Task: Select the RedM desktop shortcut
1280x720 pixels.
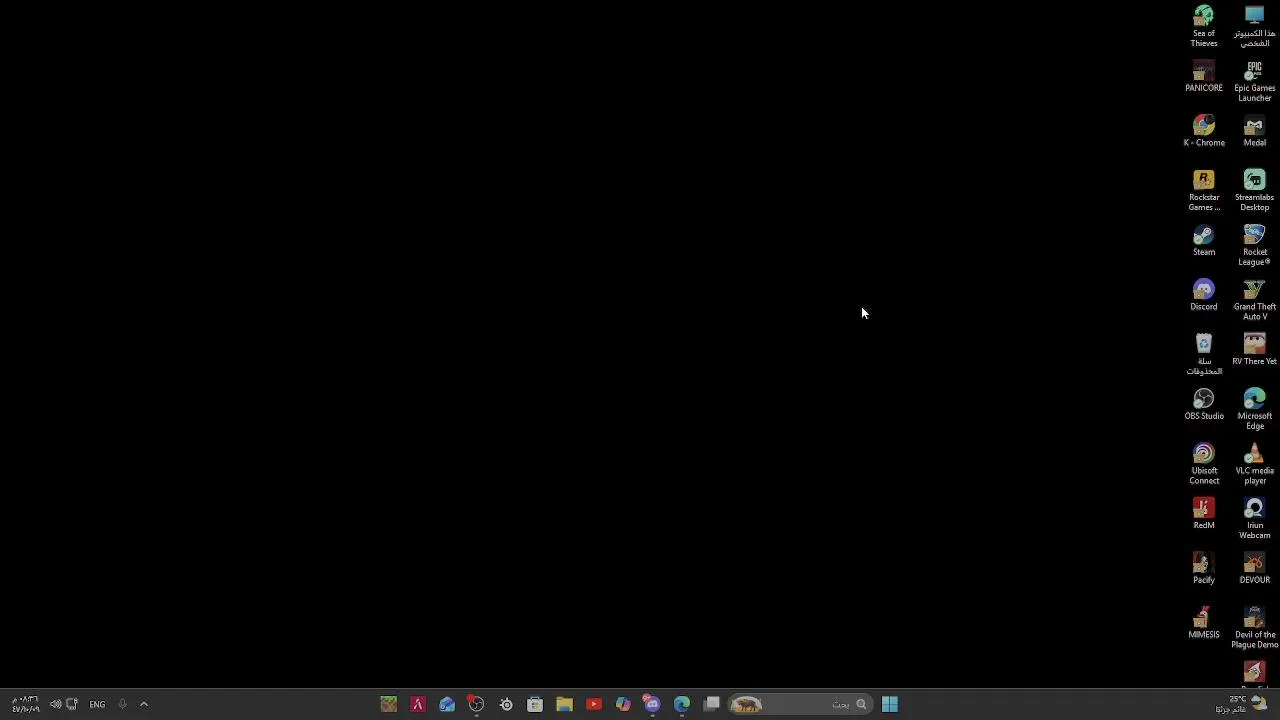Action: (1204, 514)
